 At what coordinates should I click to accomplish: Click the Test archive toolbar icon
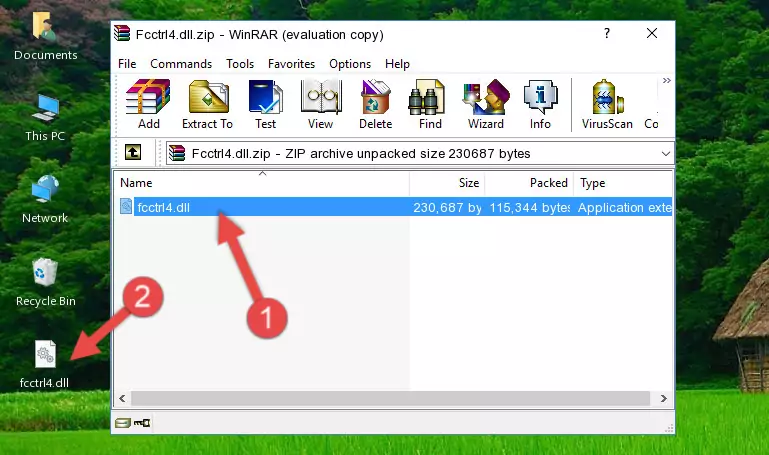point(265,104)
